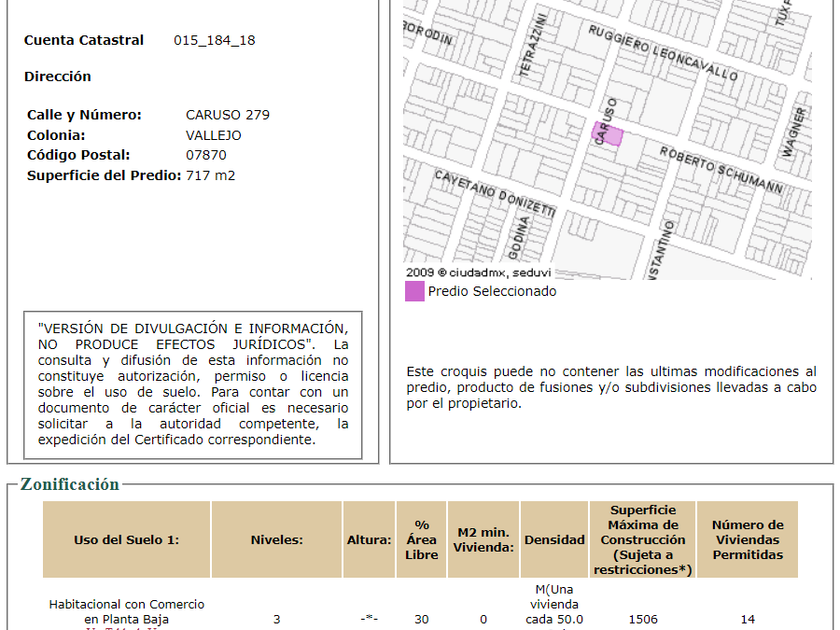Click the '% Área Libre' column header

coord(422,539)
